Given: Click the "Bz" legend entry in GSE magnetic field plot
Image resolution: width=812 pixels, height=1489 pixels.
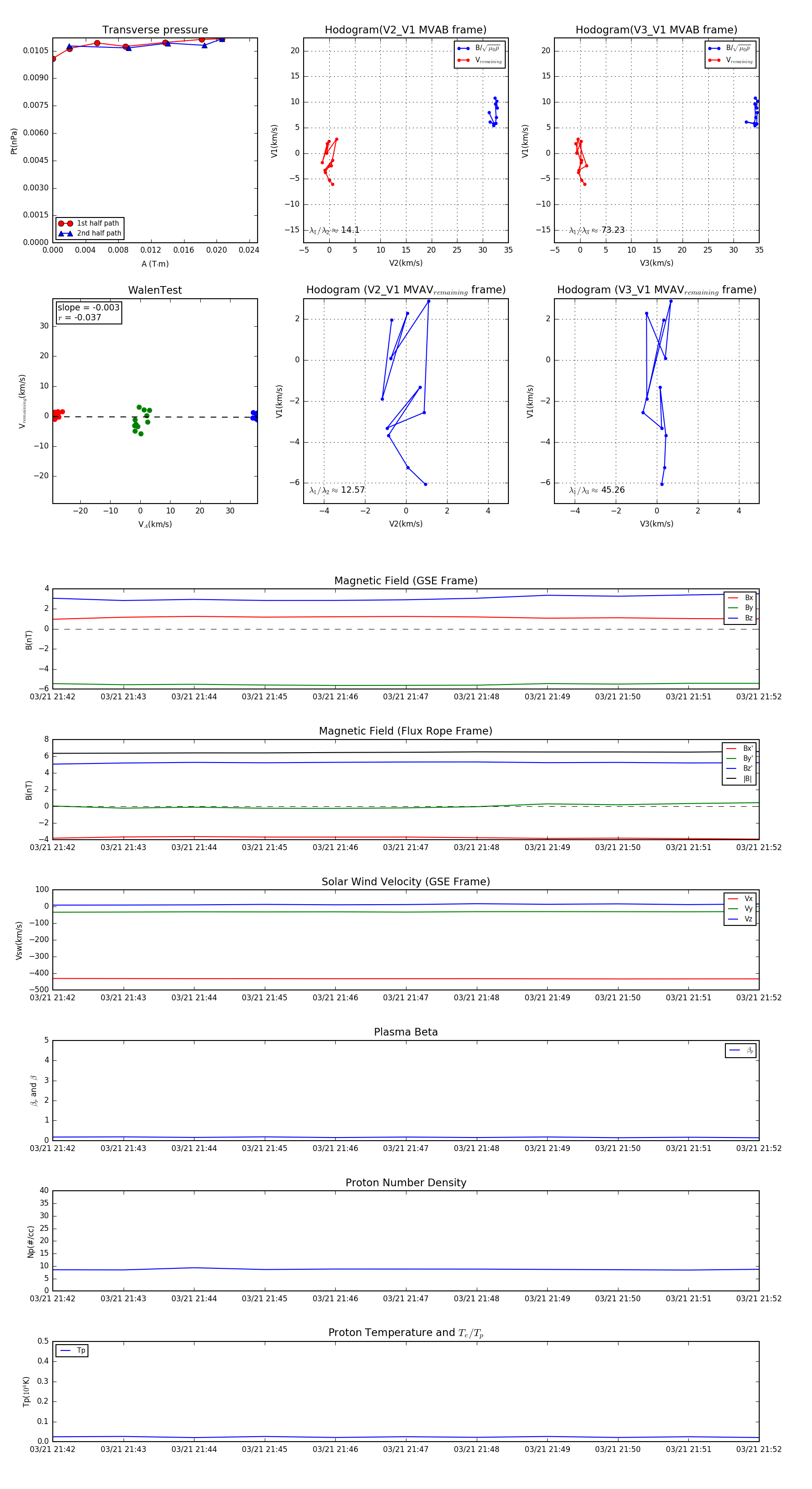Looking at the screenshot, I should (x=740, y=619).
